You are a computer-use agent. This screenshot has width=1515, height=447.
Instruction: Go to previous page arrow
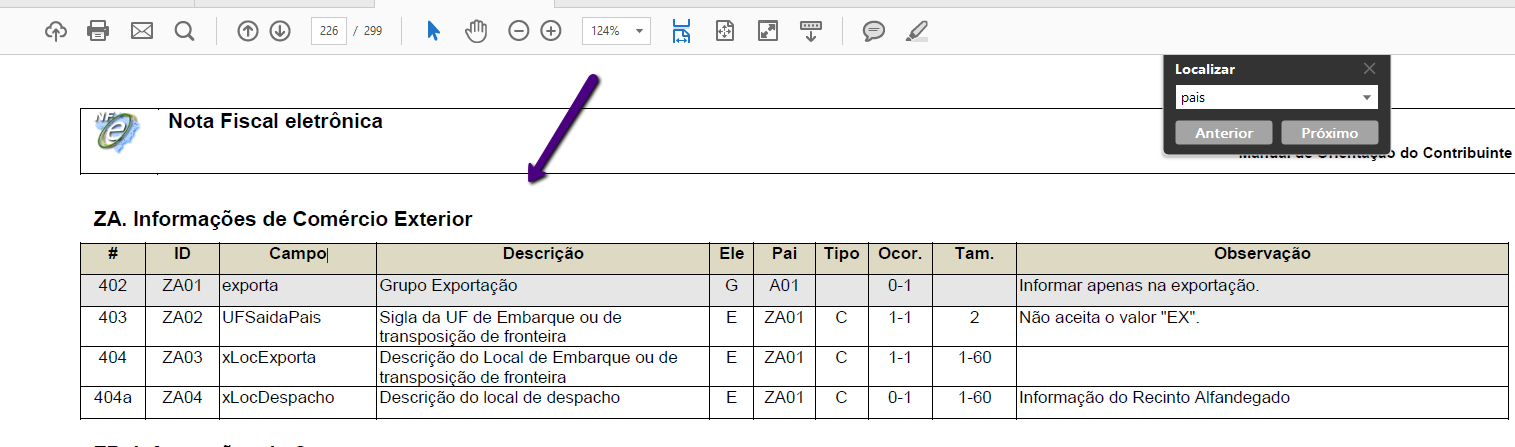pos(248,31)
